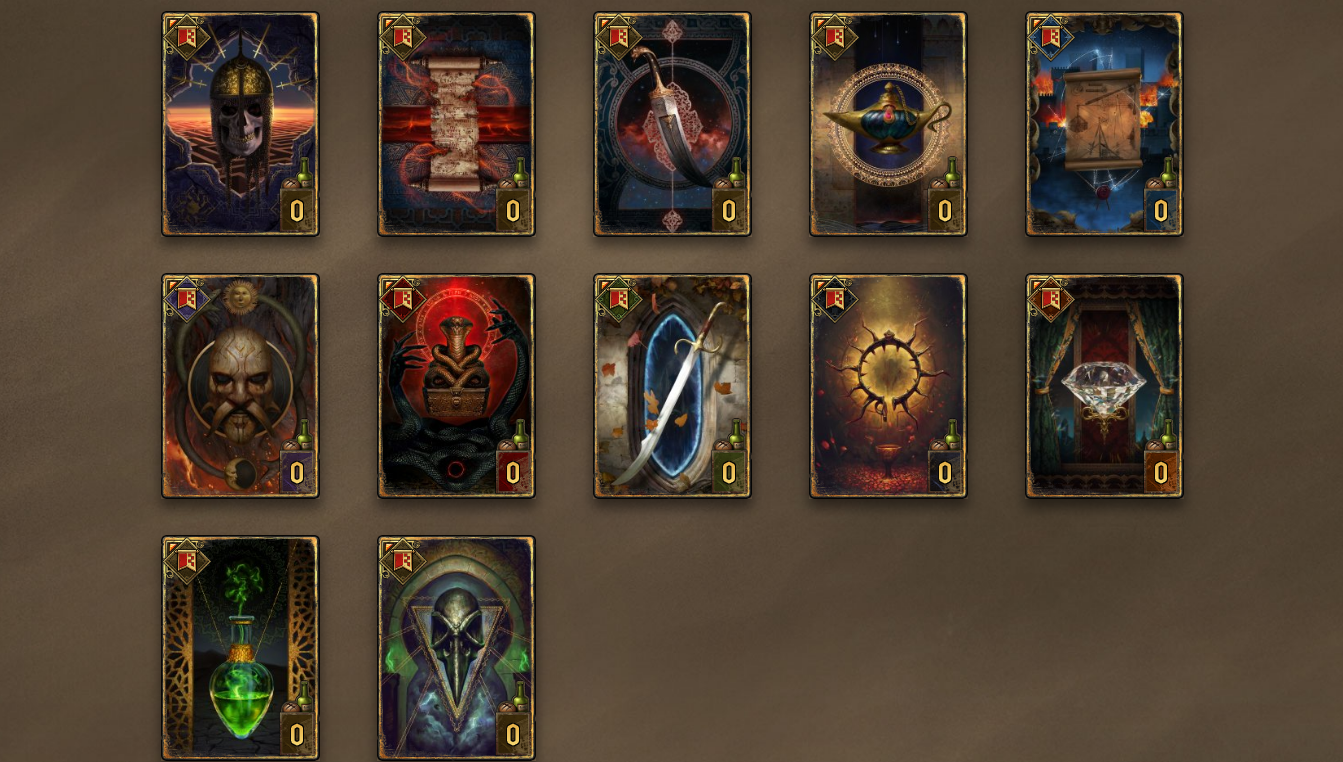Click the provisions bottle icon on skull helmet card
This screenshot has width=1343, height=762.
[x=303, y=172]
